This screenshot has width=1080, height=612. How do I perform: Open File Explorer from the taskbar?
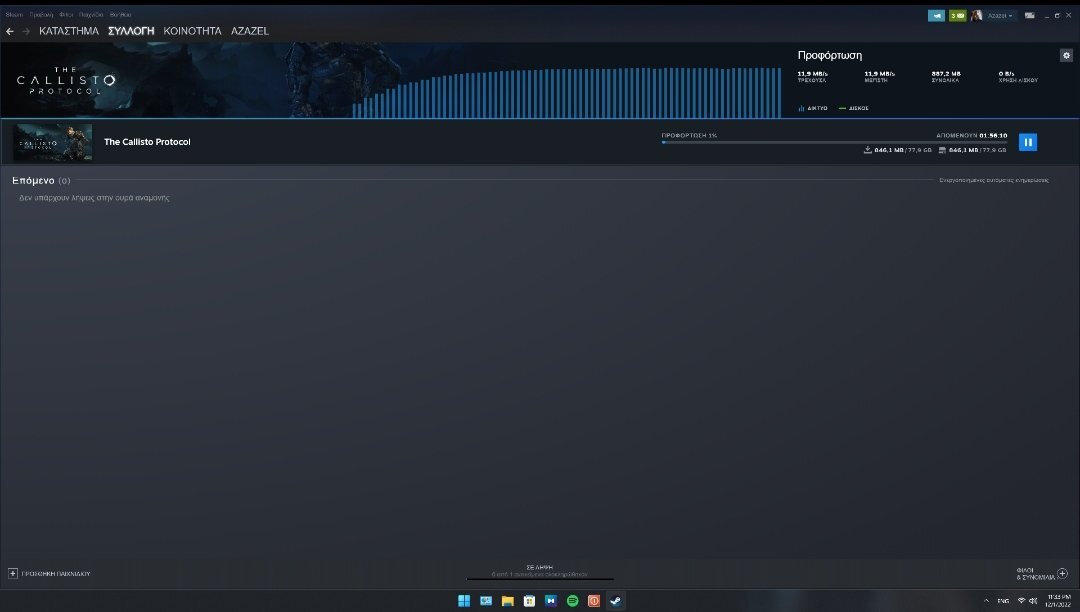508,601
